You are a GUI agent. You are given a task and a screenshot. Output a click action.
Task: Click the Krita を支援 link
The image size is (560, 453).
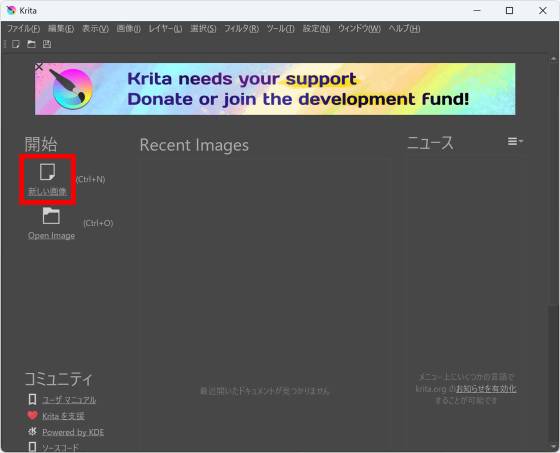tap(63, 416)
